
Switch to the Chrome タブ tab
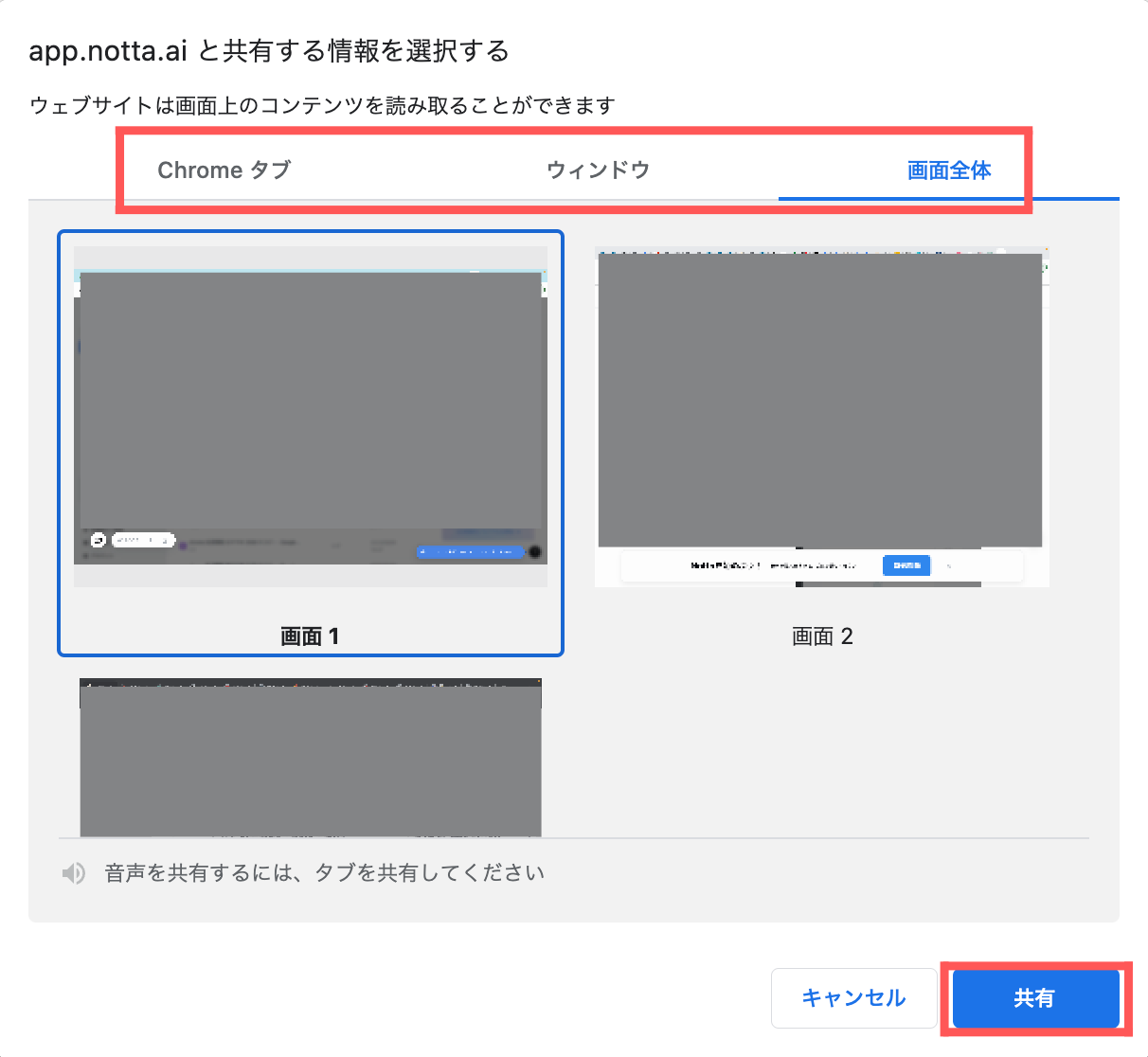point(224,170)
